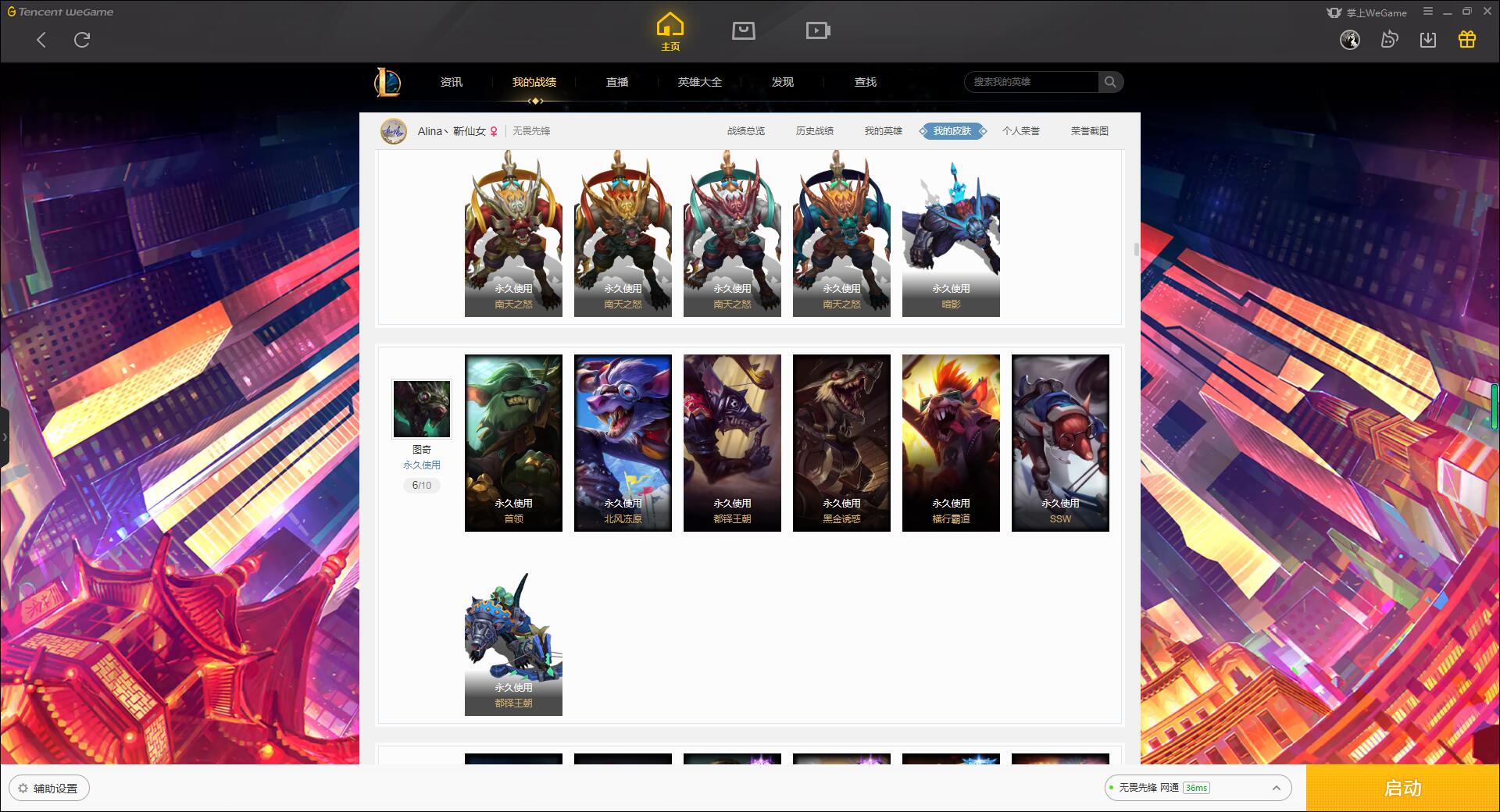The height and width of the screenshot is (812, 1500).
Task: Open the yellow gift box icon
Action: (x=1467, y=40)
